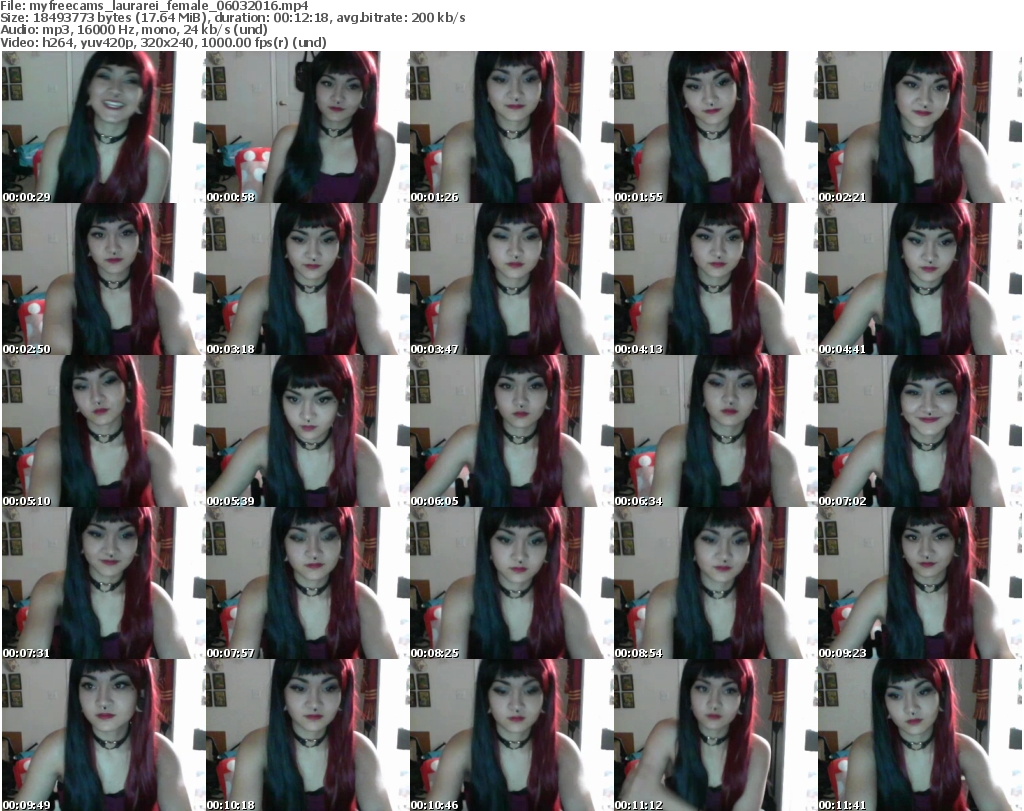Select the thumbnail stamped 00:01:26
The width and height of the screenshot is (1024, 811).
[x=511, y=127]
